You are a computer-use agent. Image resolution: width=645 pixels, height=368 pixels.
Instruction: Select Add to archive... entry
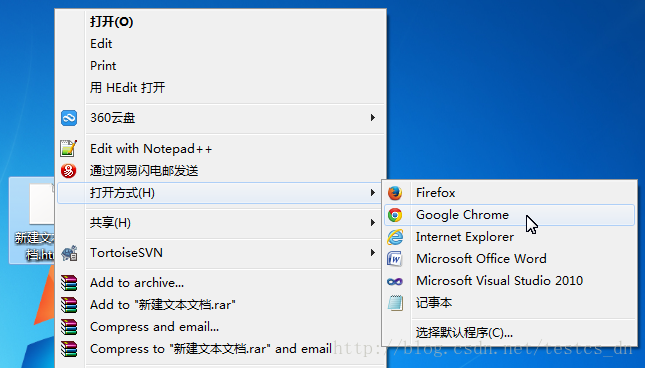(220, 283)
